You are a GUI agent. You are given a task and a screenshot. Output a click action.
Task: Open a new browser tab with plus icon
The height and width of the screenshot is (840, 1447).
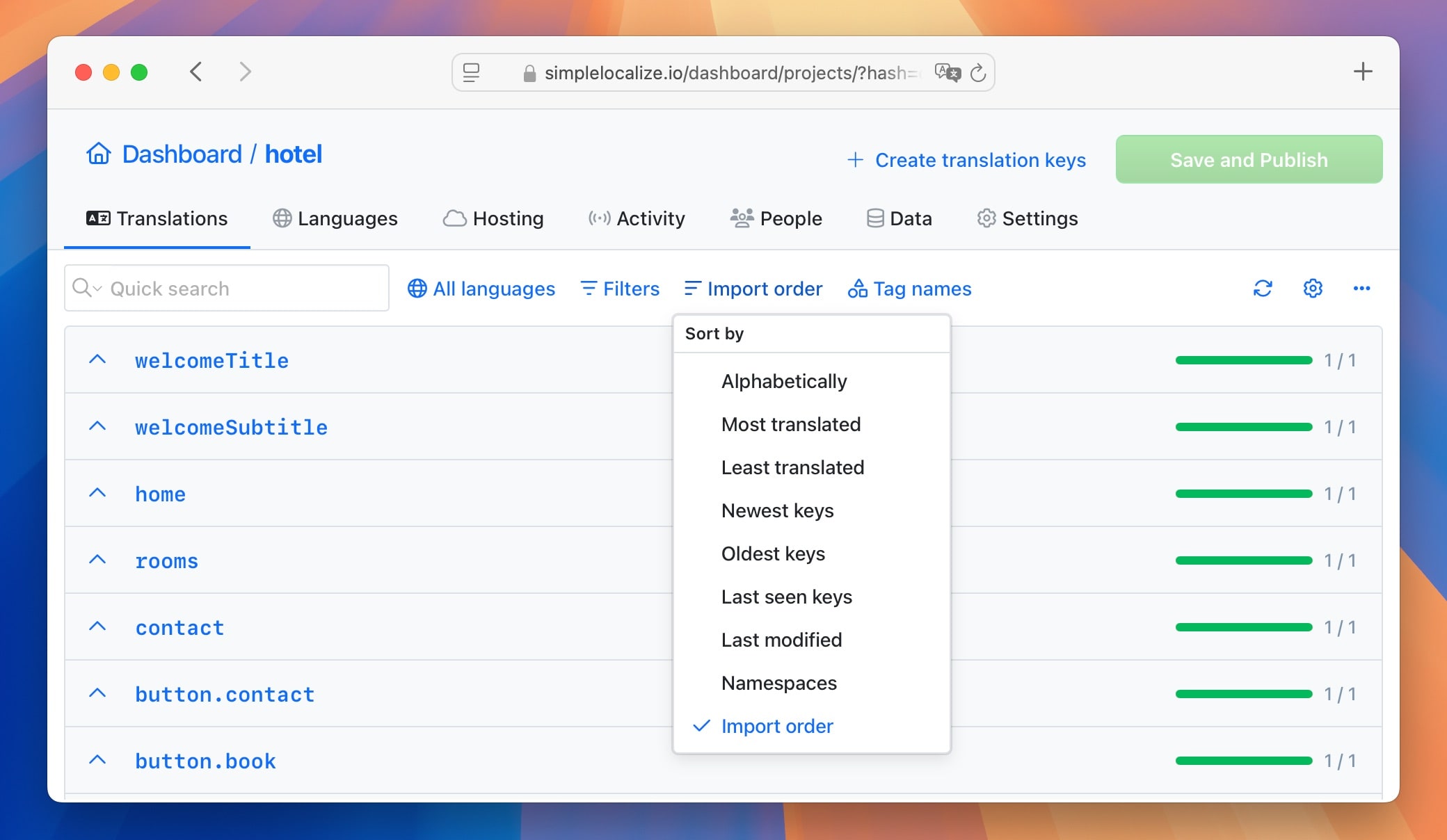coord(1363,71)
